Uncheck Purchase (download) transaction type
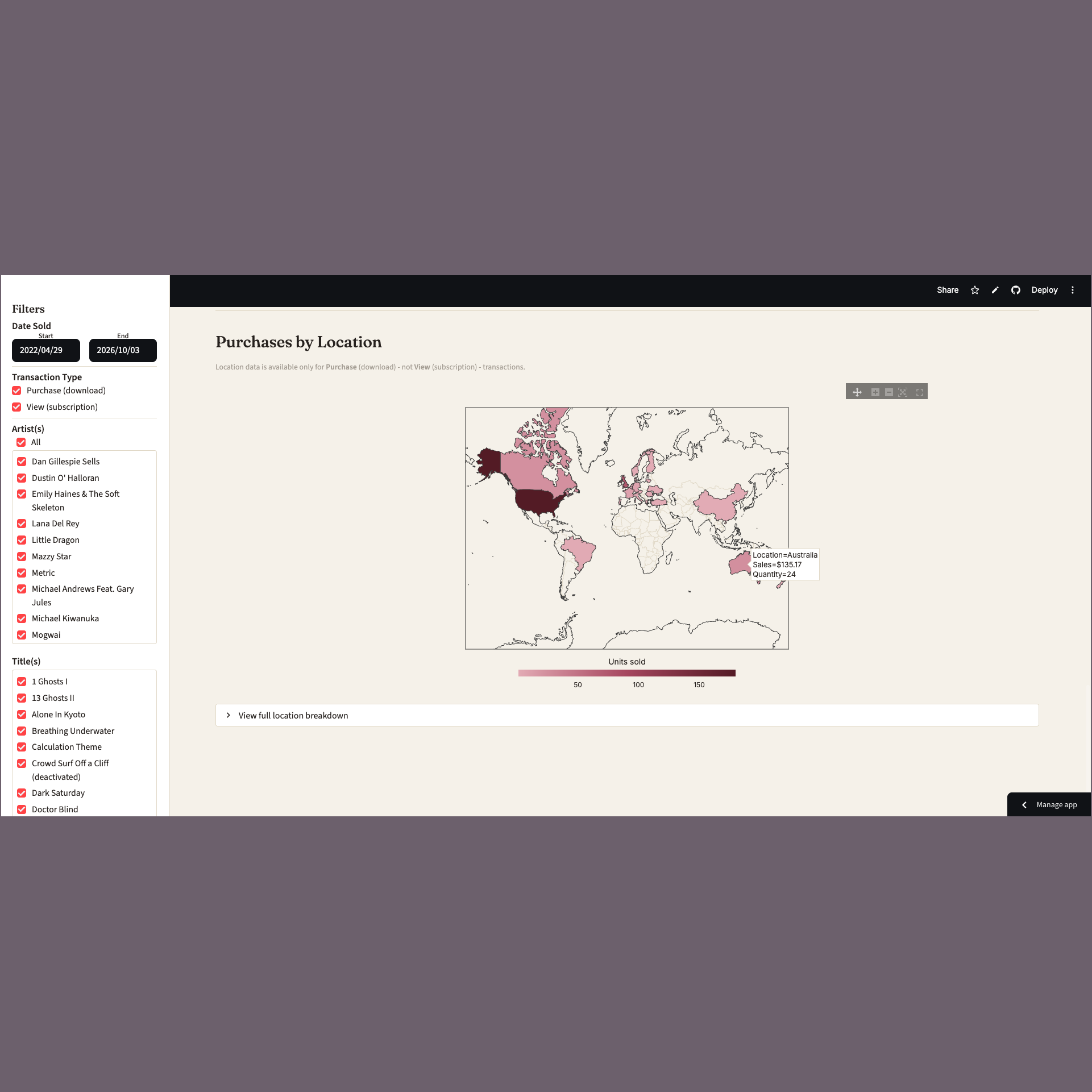 pos(17,391)
